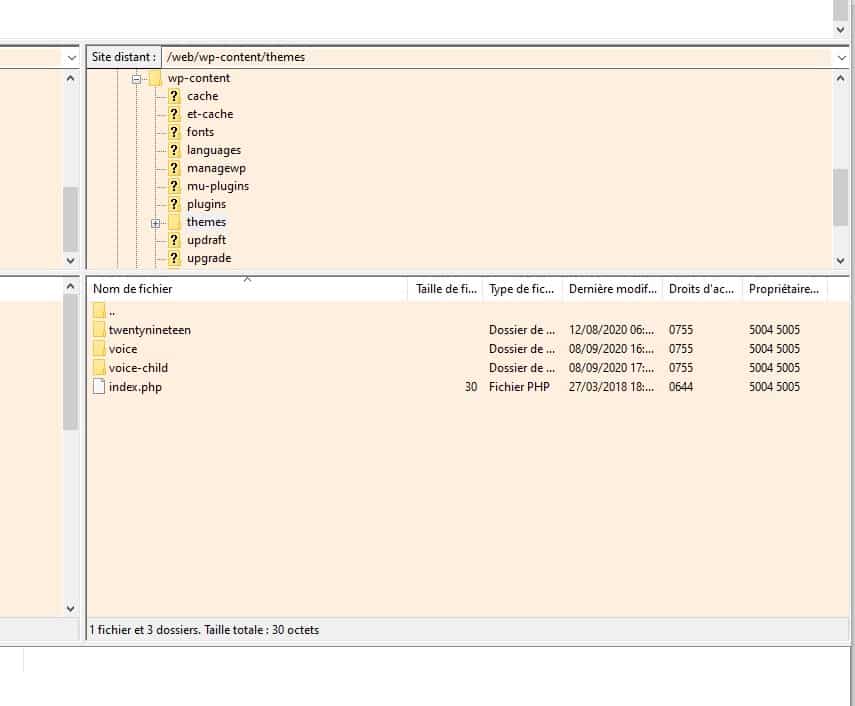Click the upgrade folder icon in the tree

pyautogui.click(x=176, y=258)
